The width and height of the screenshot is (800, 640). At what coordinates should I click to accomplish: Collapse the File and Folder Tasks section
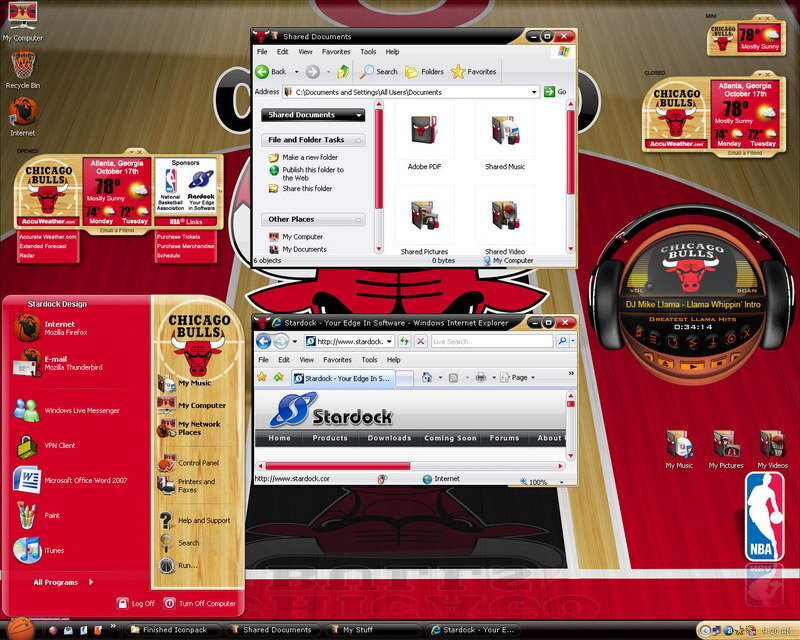[357, 140]
